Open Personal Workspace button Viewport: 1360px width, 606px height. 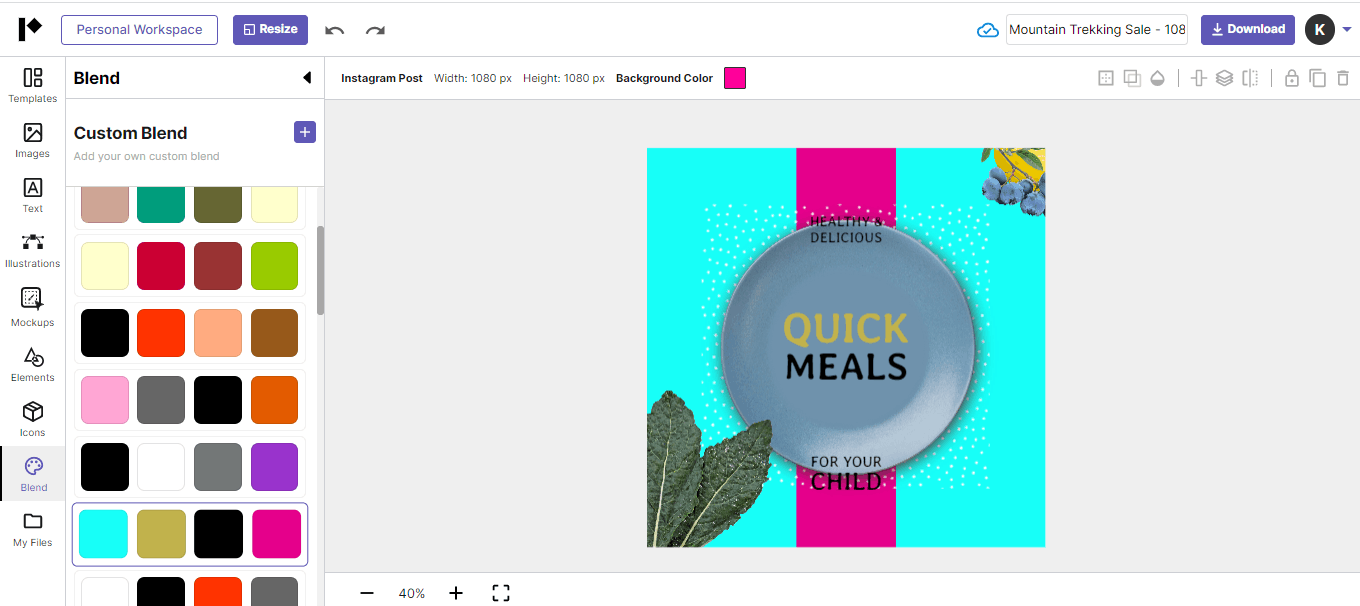pos(139,30)
